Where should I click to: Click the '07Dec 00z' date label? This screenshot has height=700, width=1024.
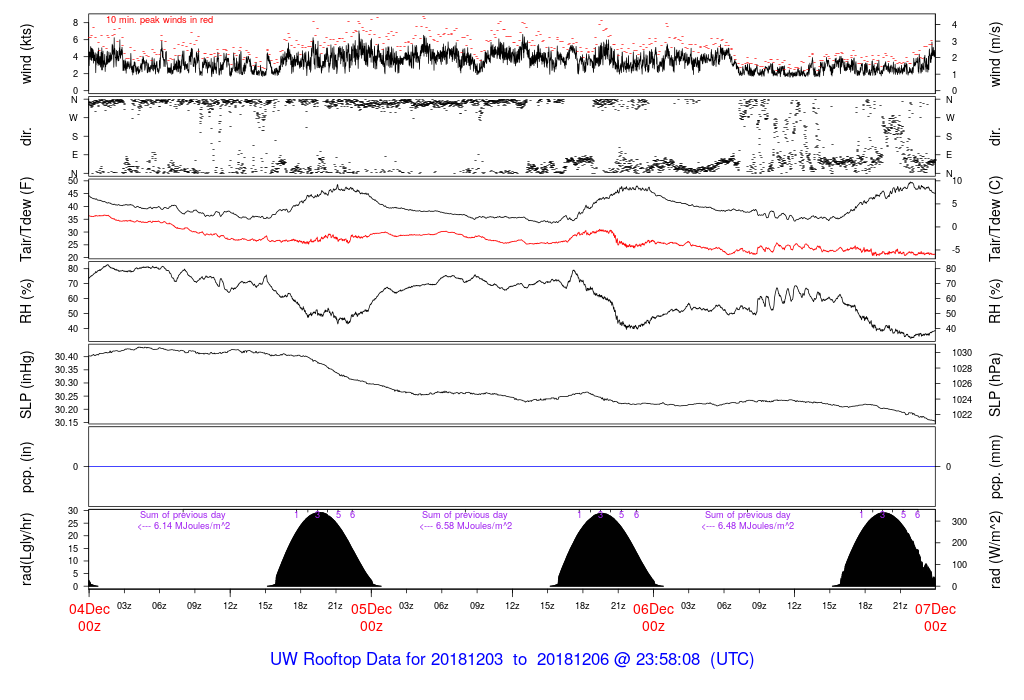click(935, 618)
